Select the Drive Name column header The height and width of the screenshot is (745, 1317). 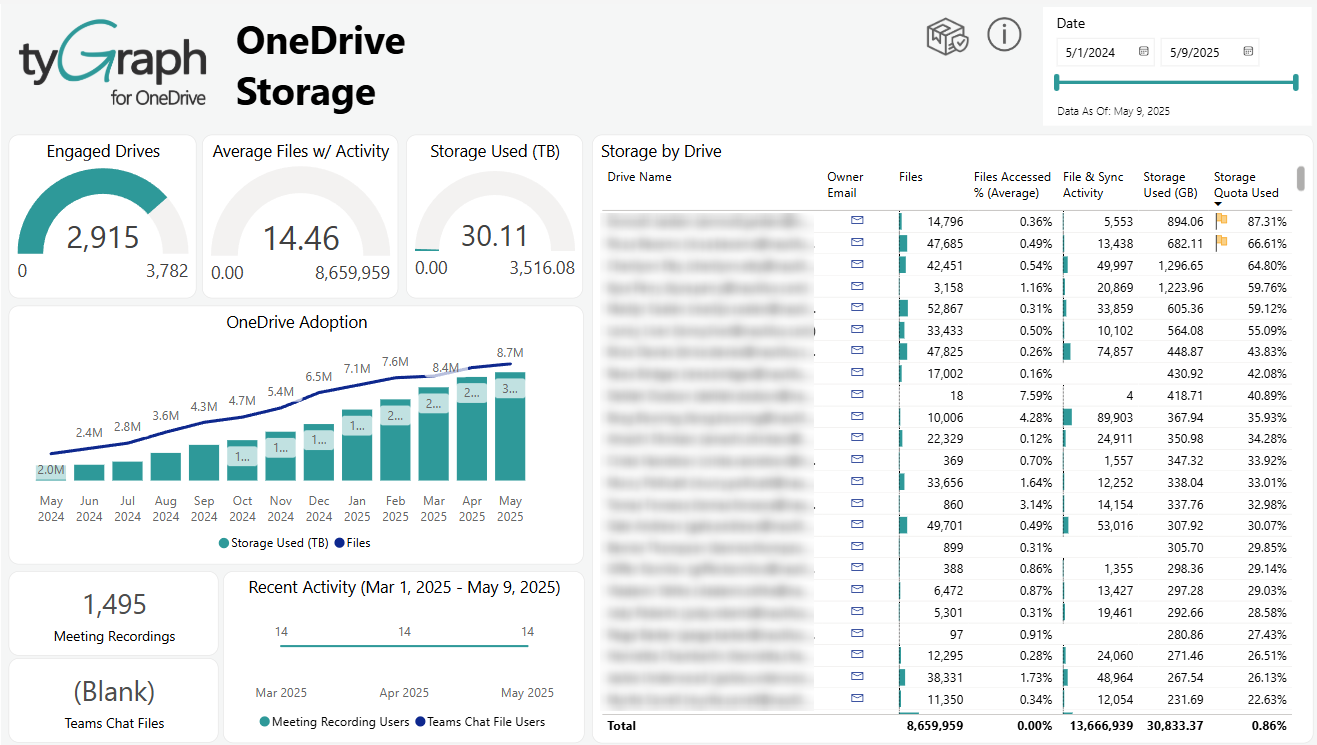click(x=640, y=177)
